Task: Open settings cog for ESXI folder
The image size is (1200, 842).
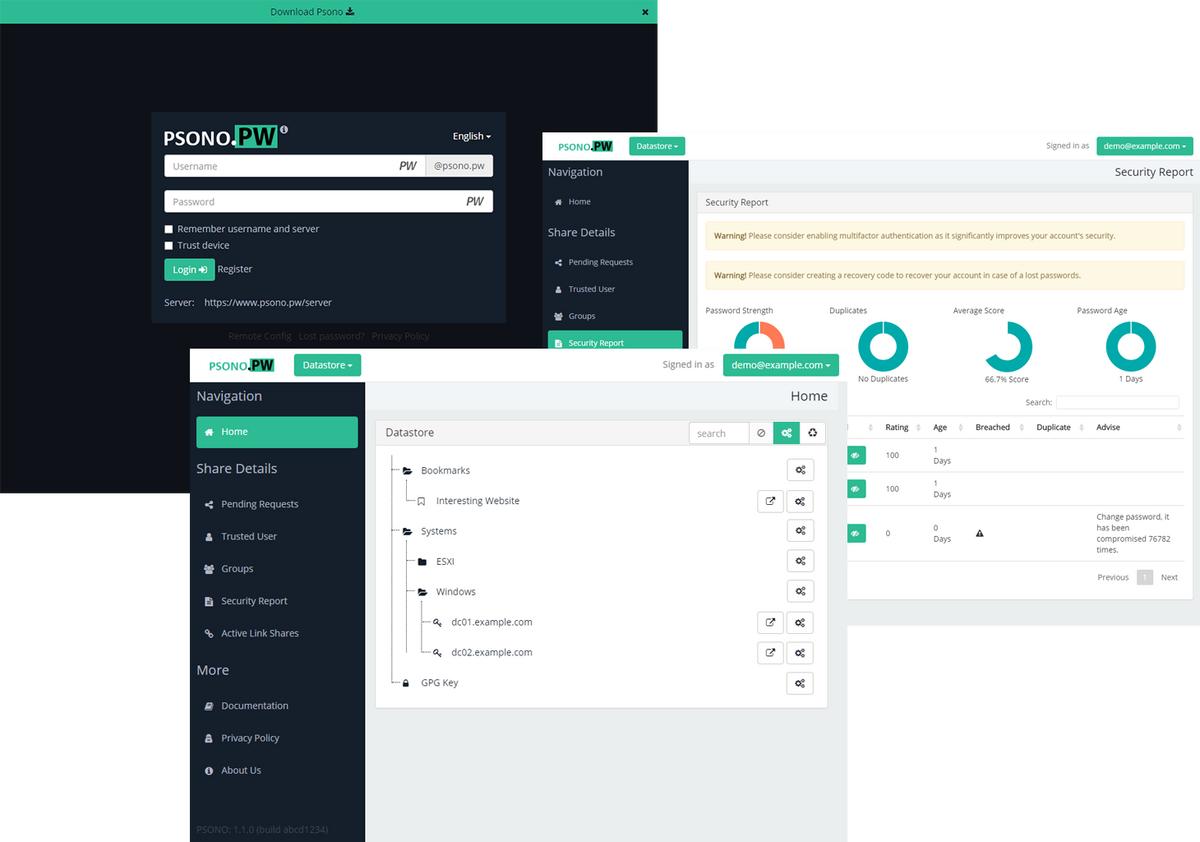Action: (800, 561)
